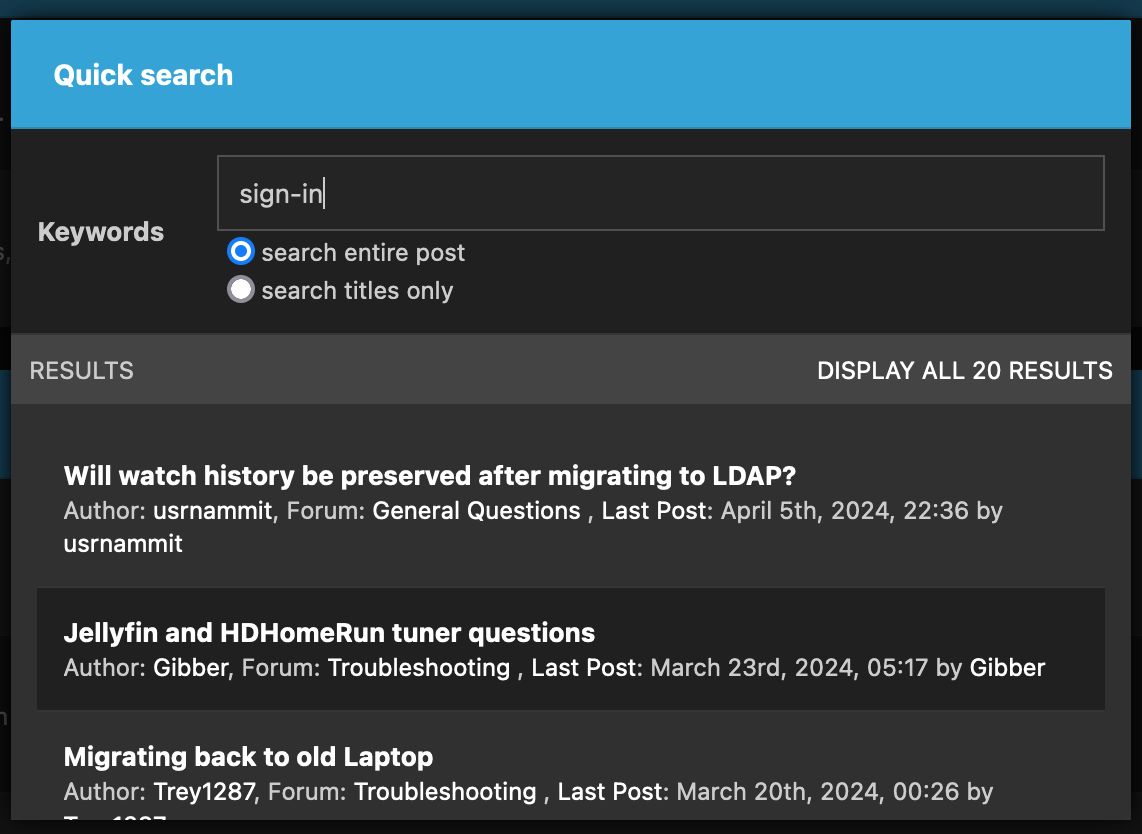Screen dimensions: 1142x834
Task: Click the 'search titles only' label text
Action: tap(356, 291)
